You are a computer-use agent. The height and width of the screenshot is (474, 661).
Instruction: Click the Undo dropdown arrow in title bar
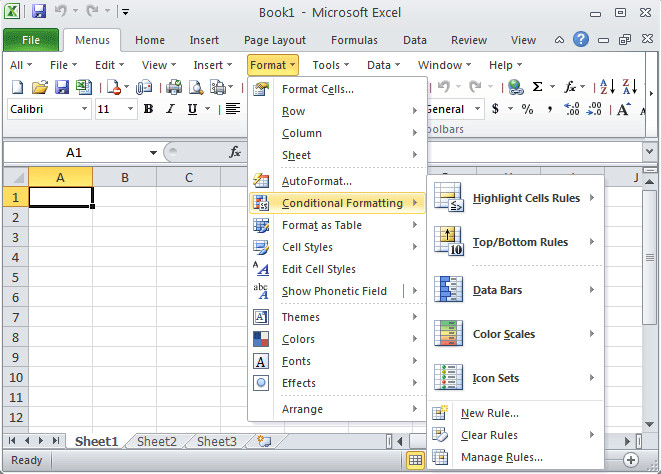[75, 11]
